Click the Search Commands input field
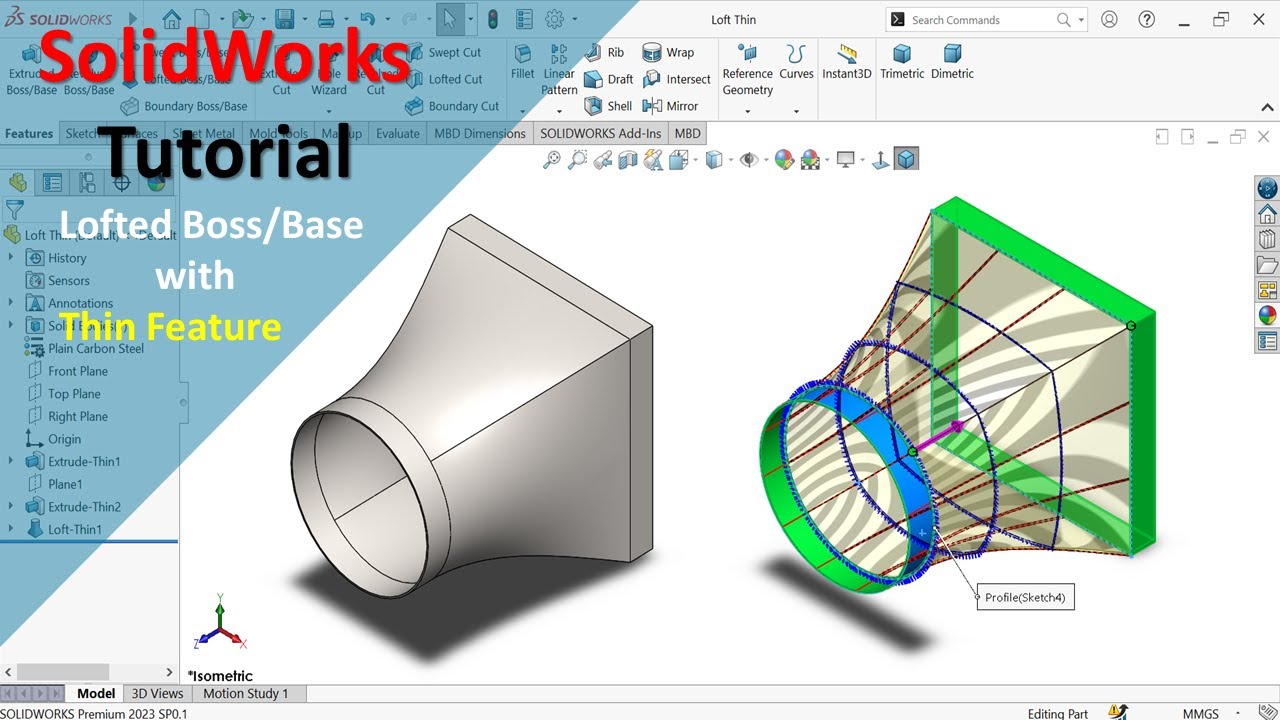The width and height of the screenshot is (1280, 720). click(x=979, y=20)
